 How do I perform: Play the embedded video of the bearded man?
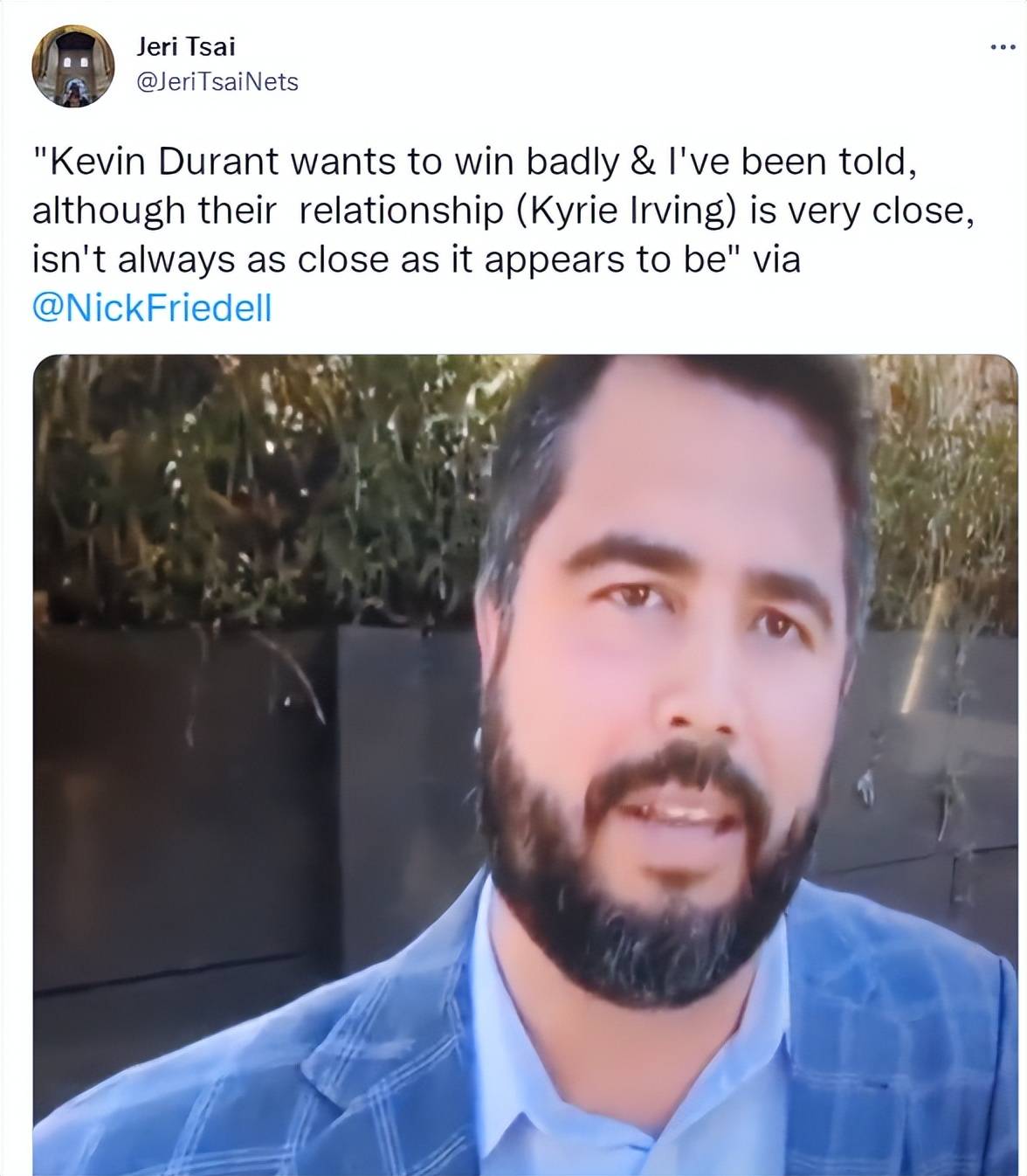(526, 765)
